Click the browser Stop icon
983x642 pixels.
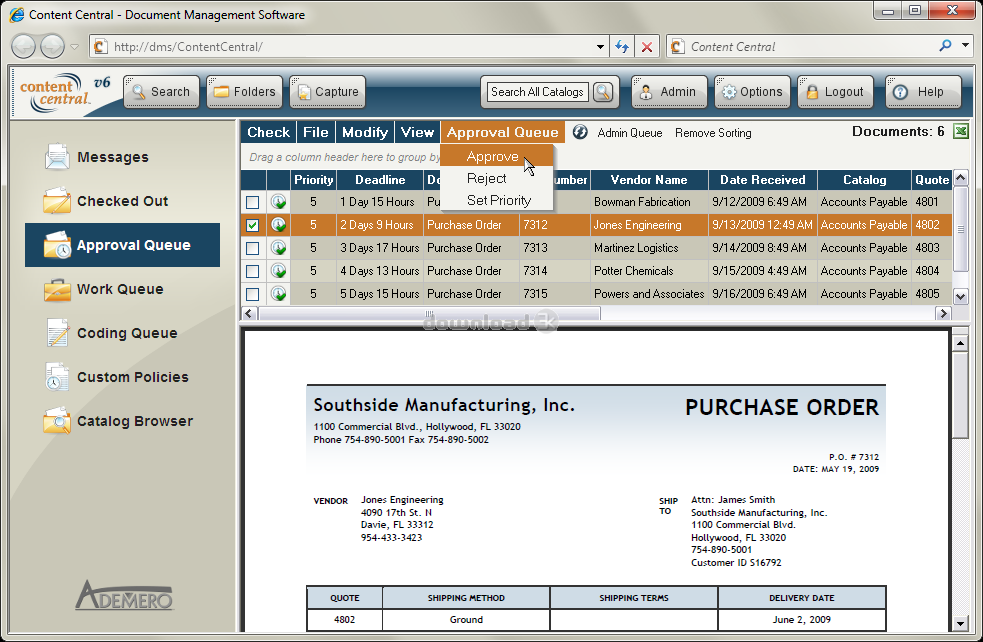[647, 46]
